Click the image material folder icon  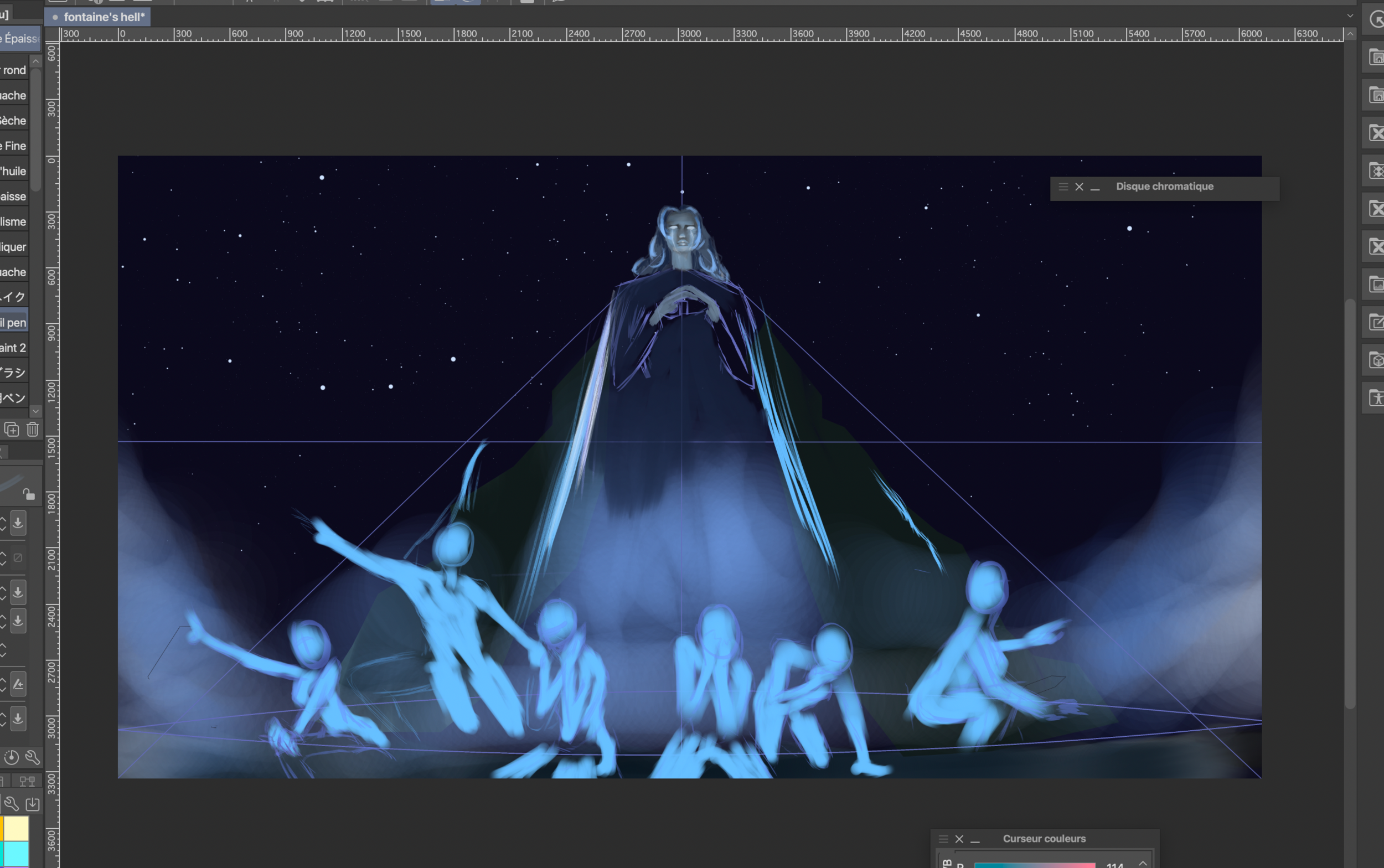[x=1377, y=285]
